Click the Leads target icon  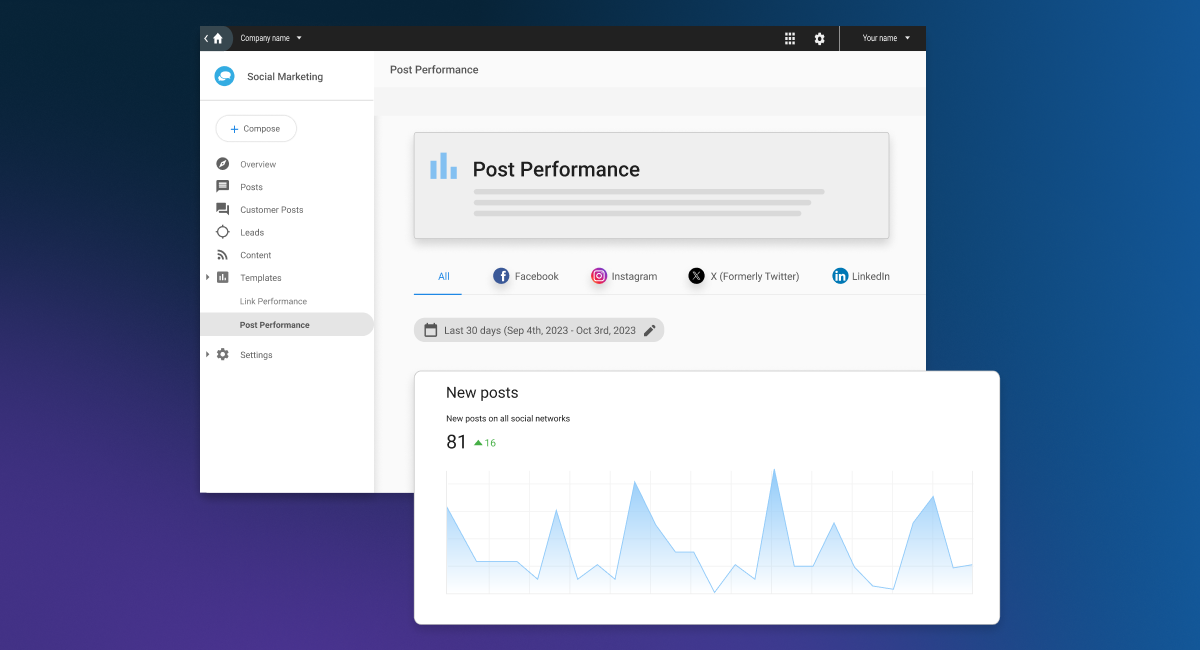point(223,232)
